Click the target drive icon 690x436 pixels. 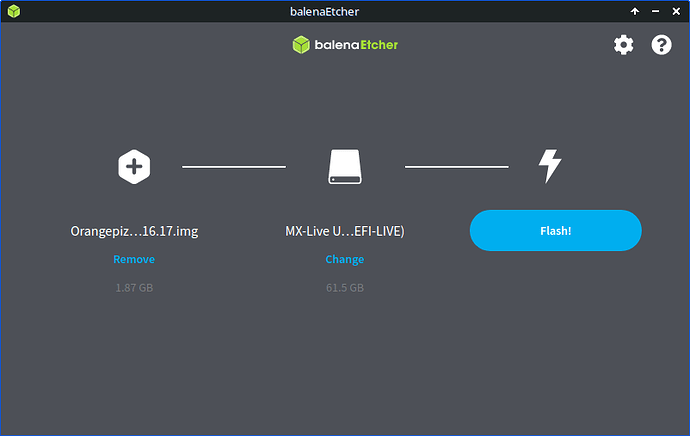click(345, 166)
